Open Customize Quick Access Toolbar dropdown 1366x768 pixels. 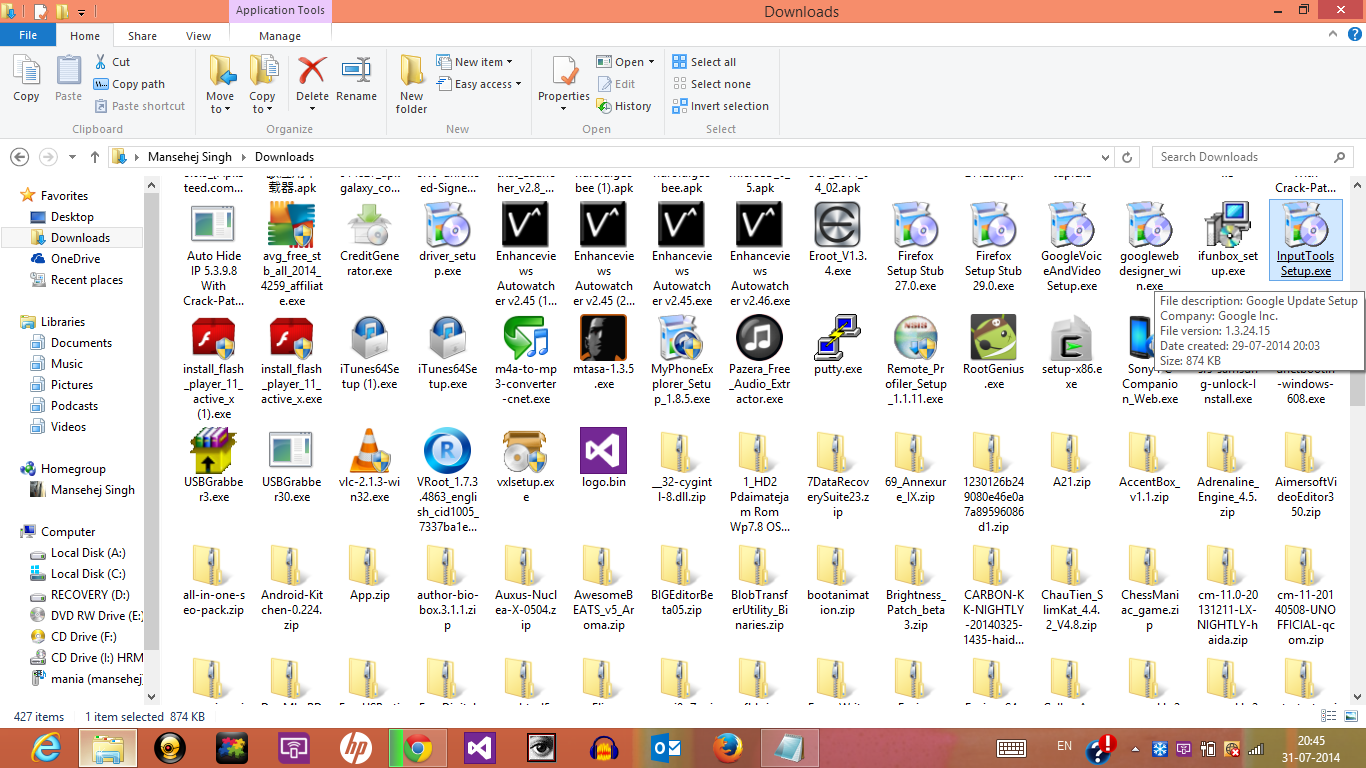(x=81, y=12)
